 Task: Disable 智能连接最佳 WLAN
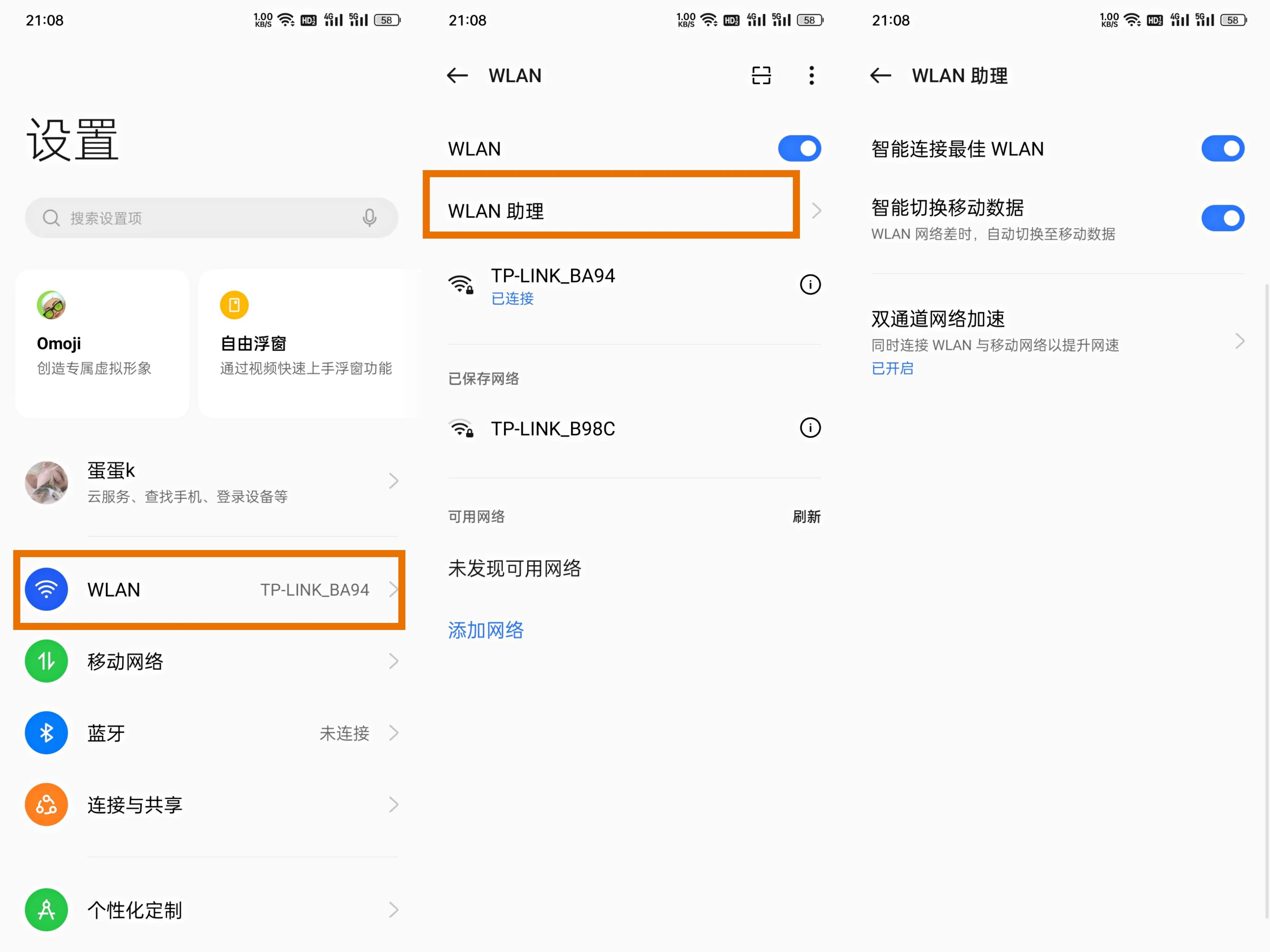[x=1223, y=148]
